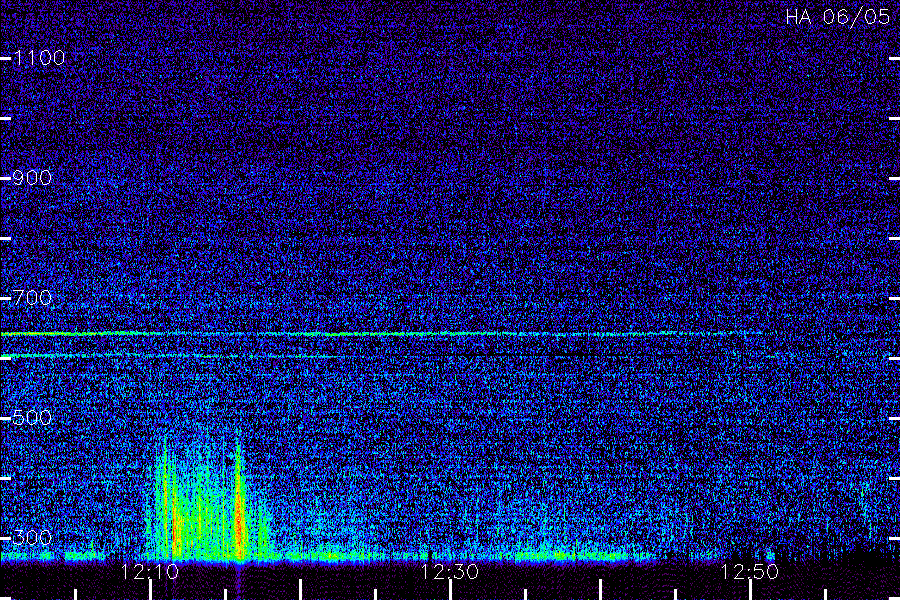Viewport: 900px width, 600px height.
Task: Click the HA 06/05 date label
Action: point(837,17)
